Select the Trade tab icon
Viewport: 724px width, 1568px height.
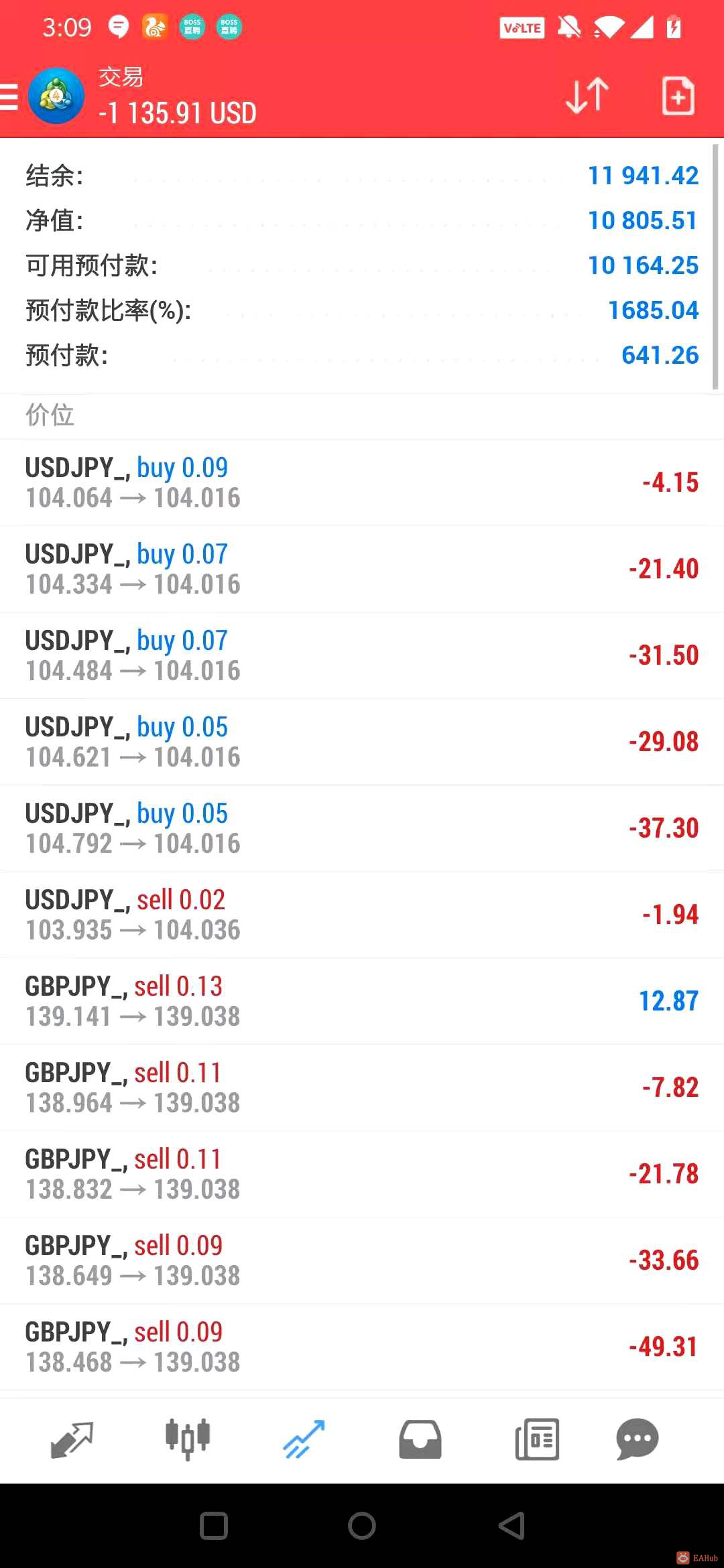(x=304, y=1439)
